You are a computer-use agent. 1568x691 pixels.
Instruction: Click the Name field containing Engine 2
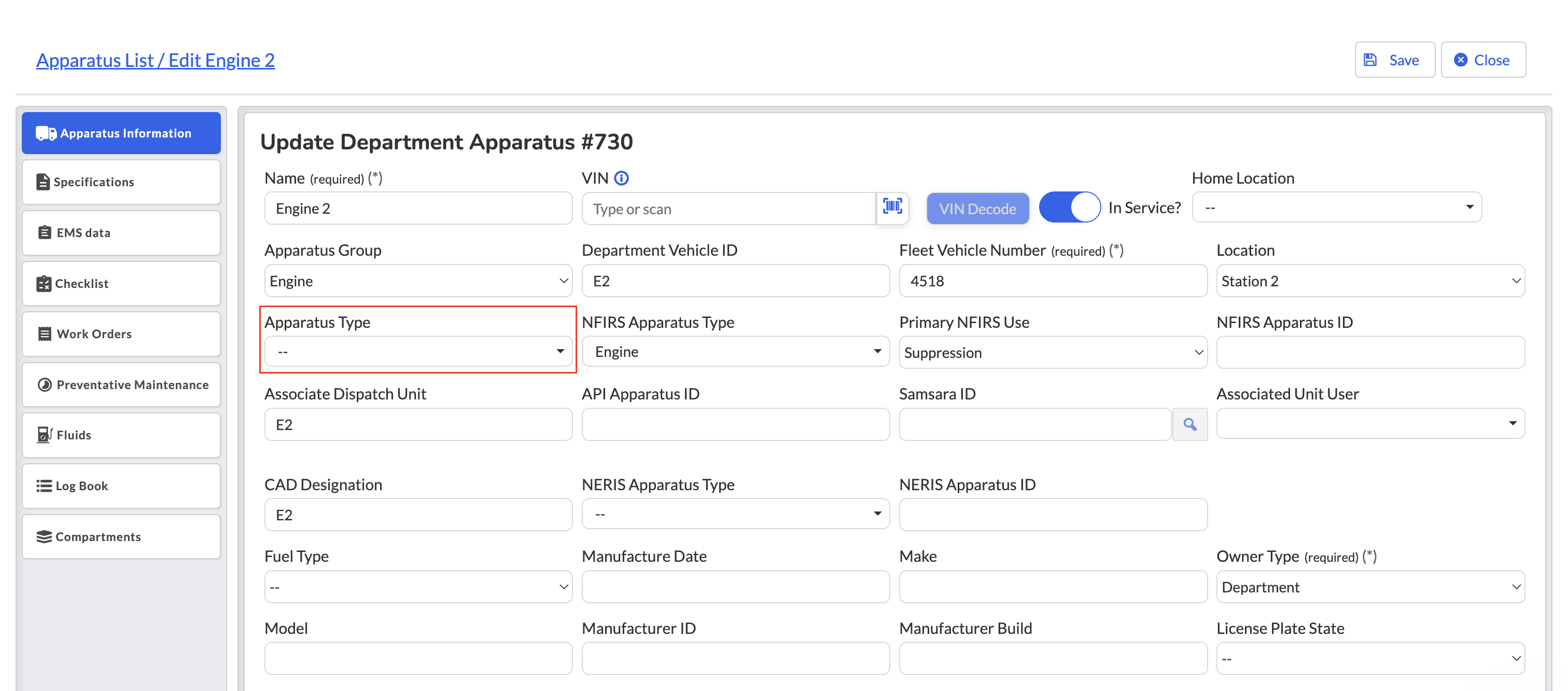[x=418, y=208]
